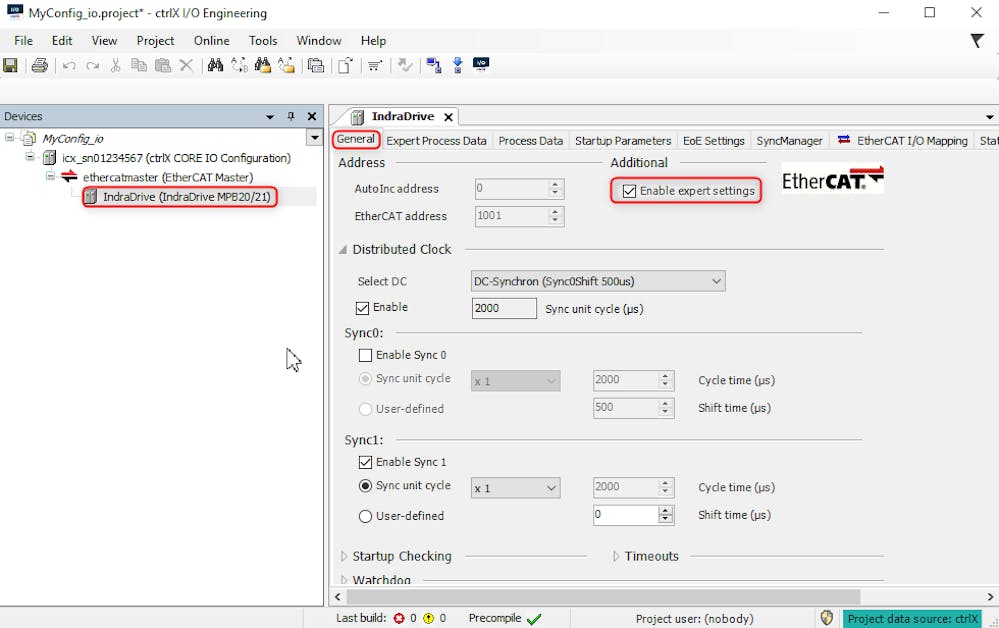This screenshot has height=628, width=999.
Task: Close the IndraDrive editor tab
Action: (449, 117)
